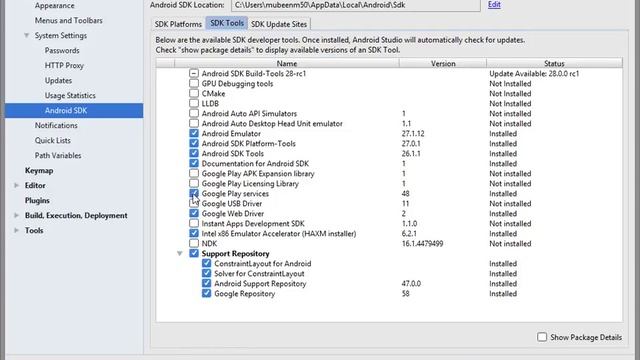Screen dimensions: 640x360
Task: Open Quick Lists settings
Action: click(x=53, y=140)
